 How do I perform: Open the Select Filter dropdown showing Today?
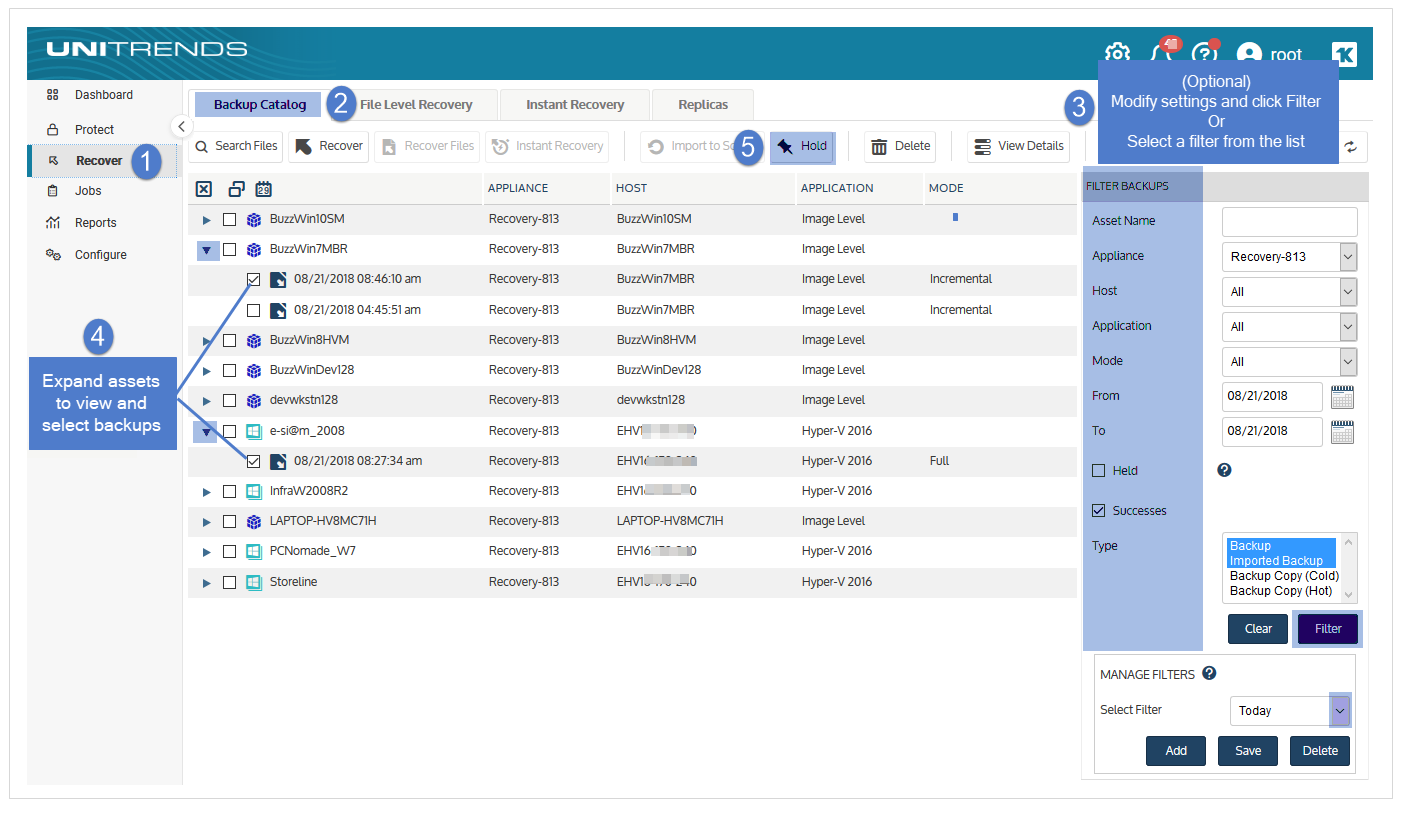click(x=1290, y=711)
